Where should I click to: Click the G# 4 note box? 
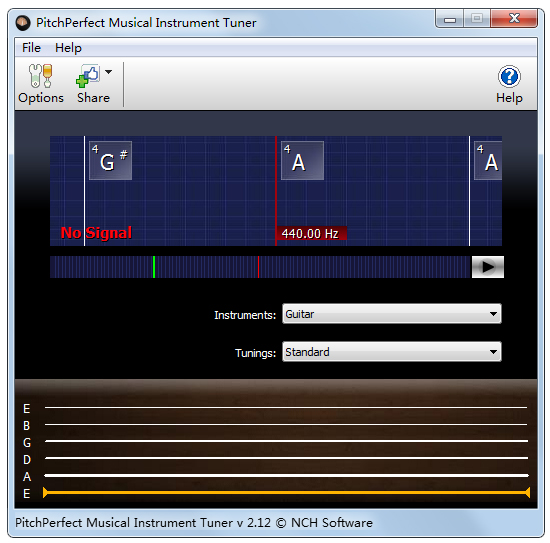pos(110,160)
